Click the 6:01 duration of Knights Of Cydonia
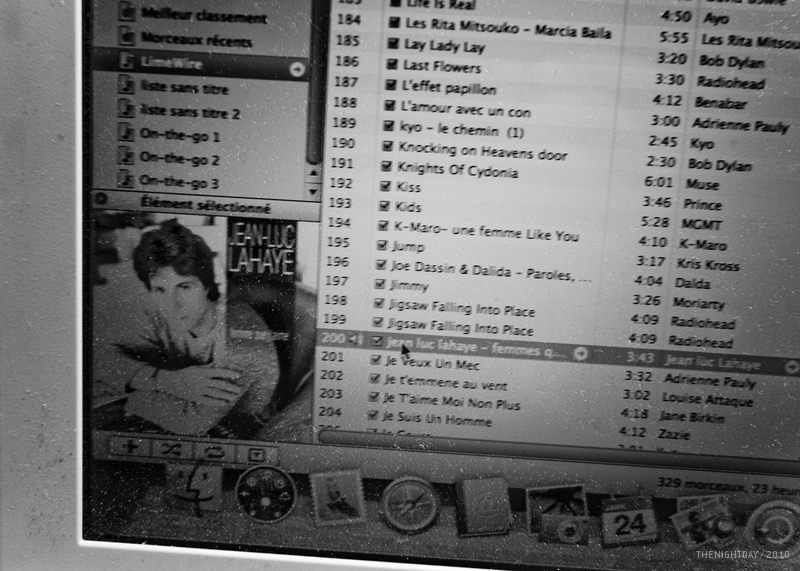 (x=658, y=182)
